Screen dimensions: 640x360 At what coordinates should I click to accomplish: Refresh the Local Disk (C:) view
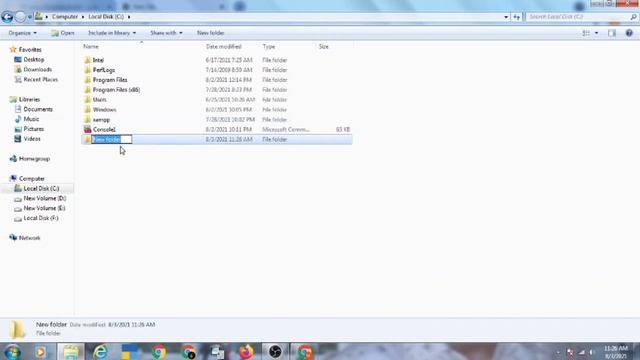pos(517,17)
